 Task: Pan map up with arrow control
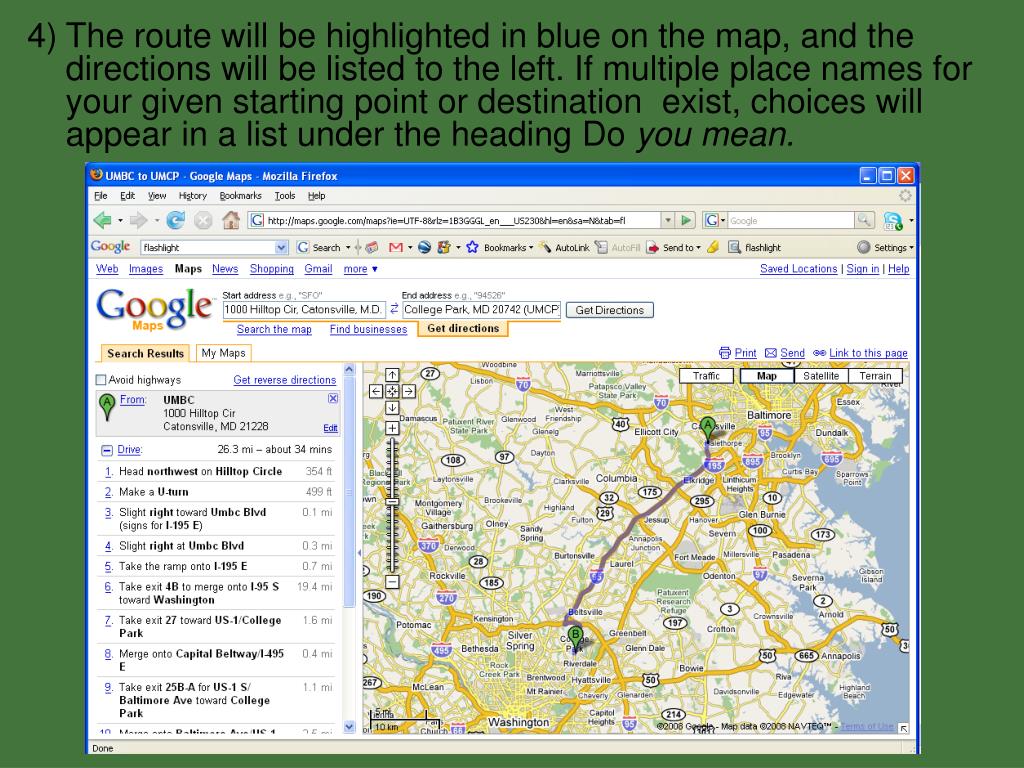(392, 375)
